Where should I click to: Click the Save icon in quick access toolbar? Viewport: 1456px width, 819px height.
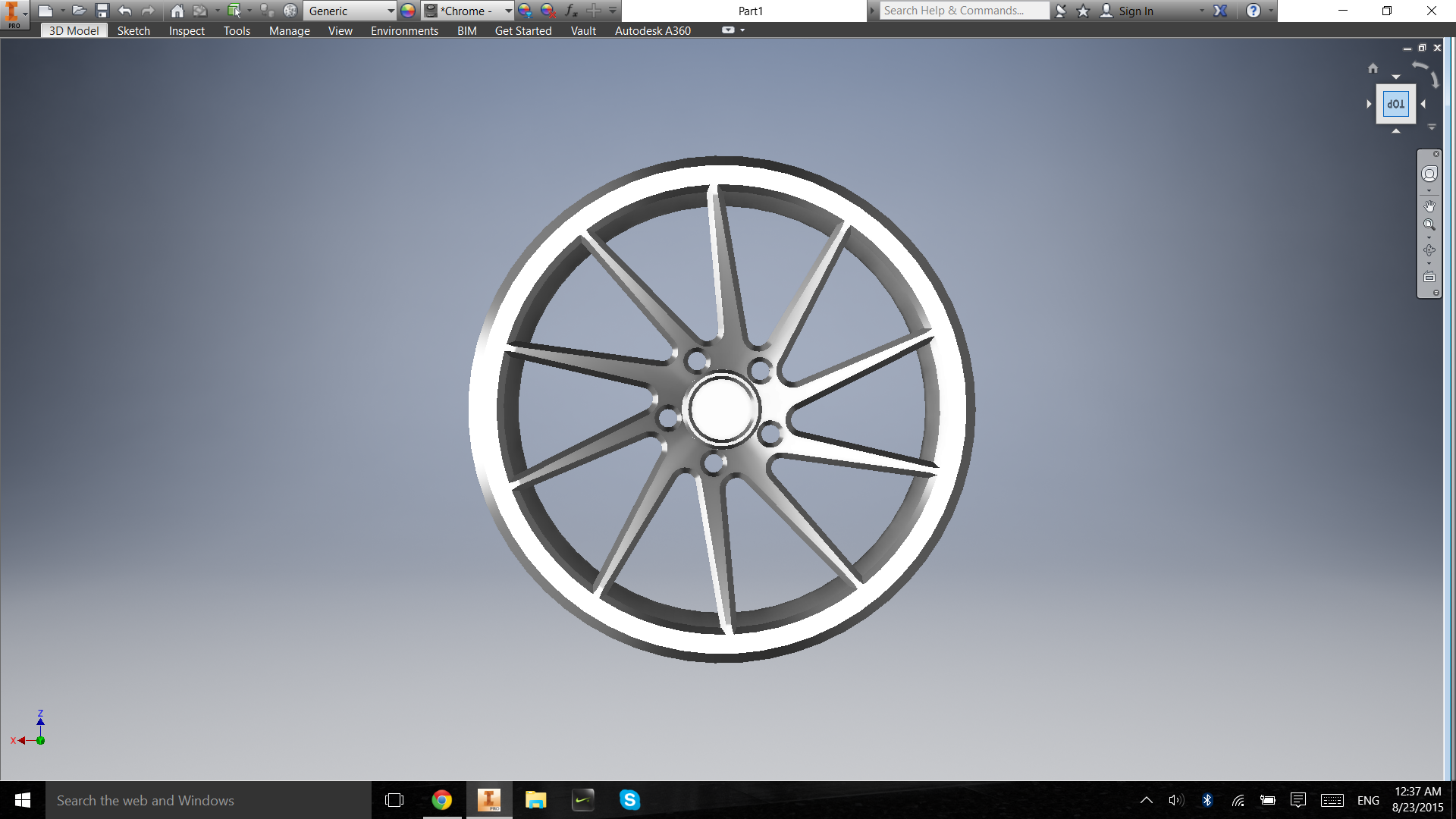102,11
